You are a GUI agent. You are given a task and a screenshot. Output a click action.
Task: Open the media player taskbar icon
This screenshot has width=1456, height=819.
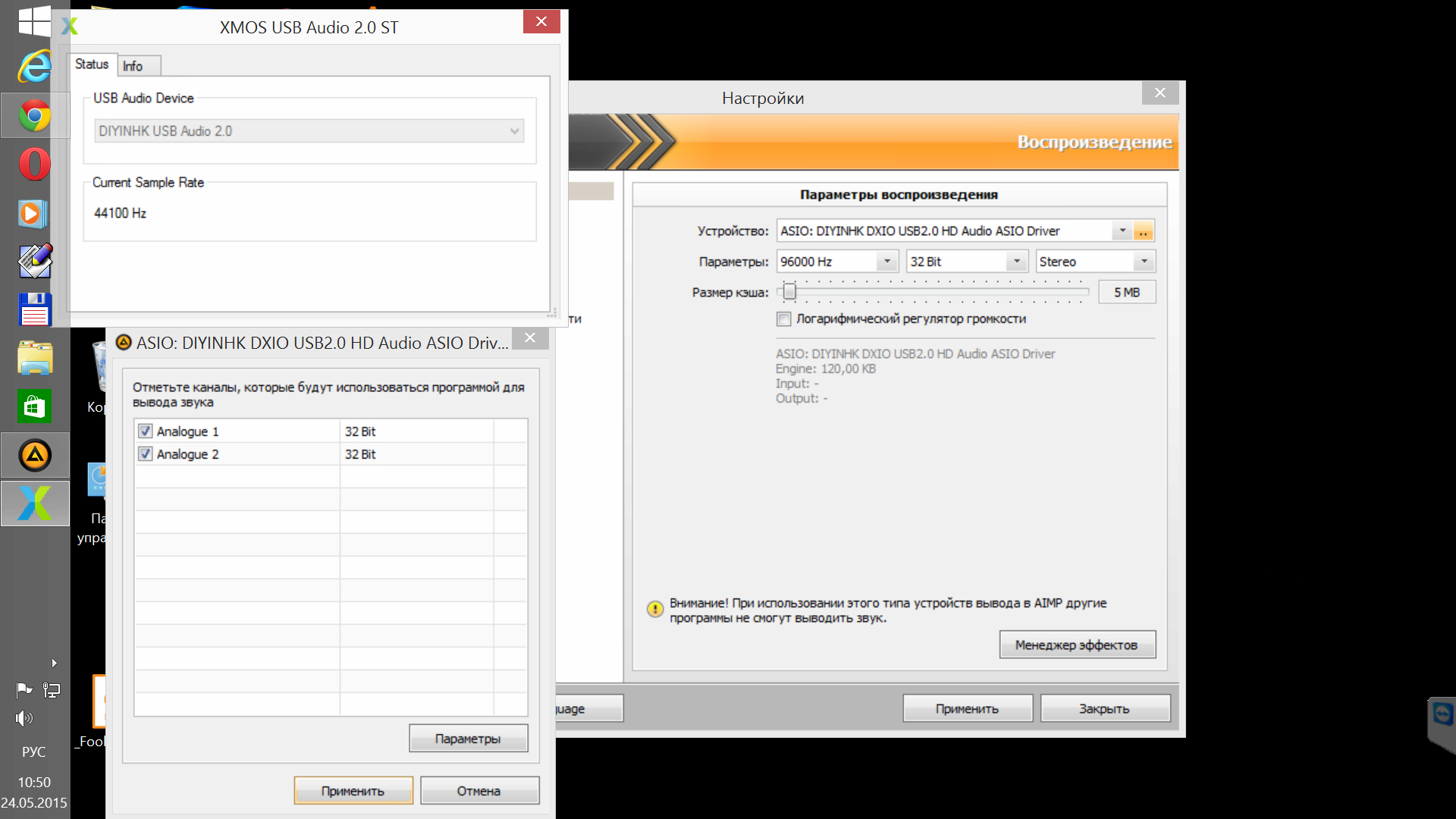tap(33, 214)
